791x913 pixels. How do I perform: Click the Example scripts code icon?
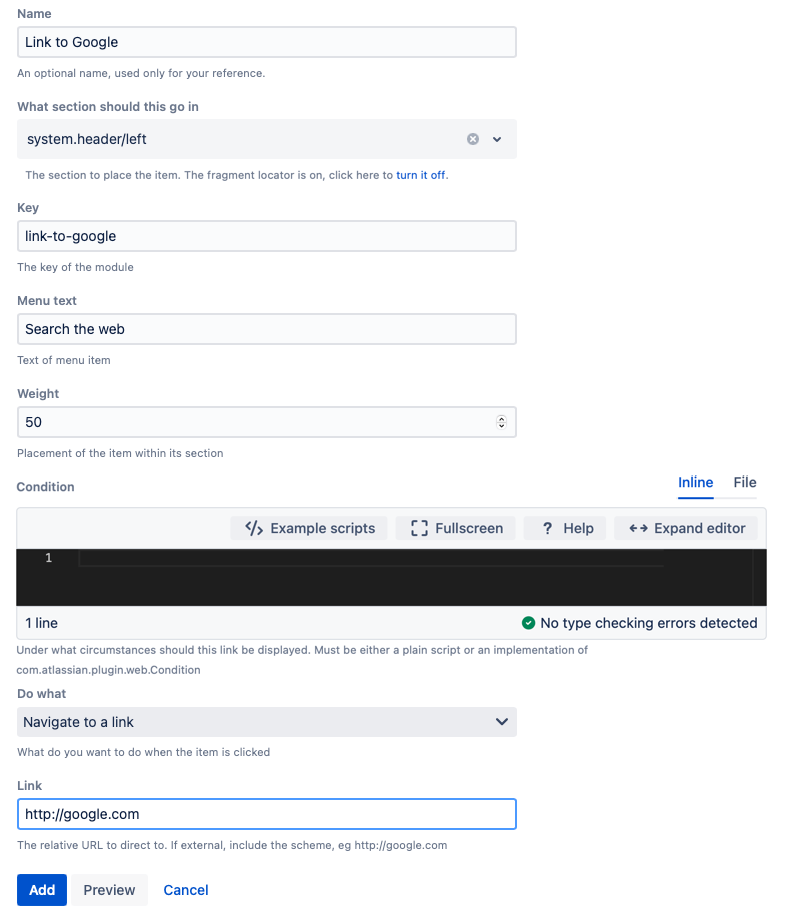pos(254,528)
